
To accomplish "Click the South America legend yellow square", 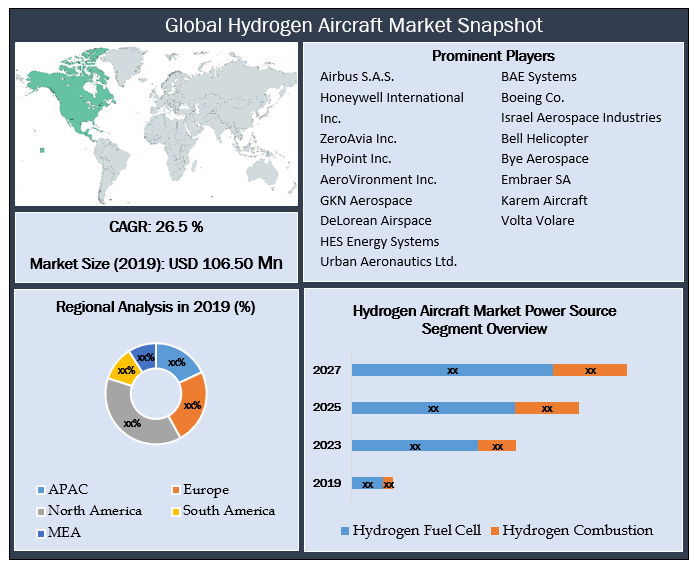I will click(x=175, y=511).
